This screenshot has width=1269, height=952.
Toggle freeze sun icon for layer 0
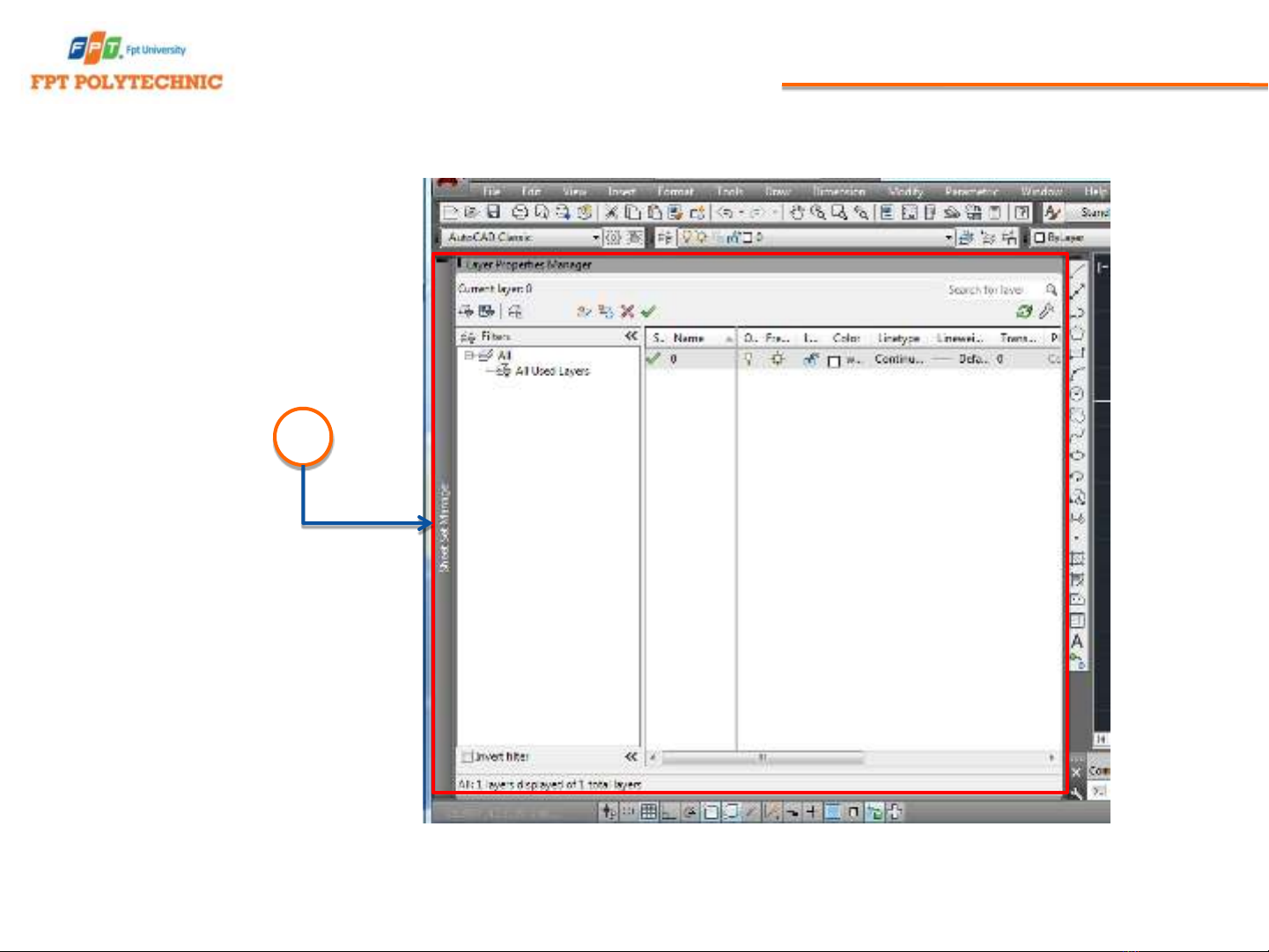pyautogui.click(x=778, y=359)
